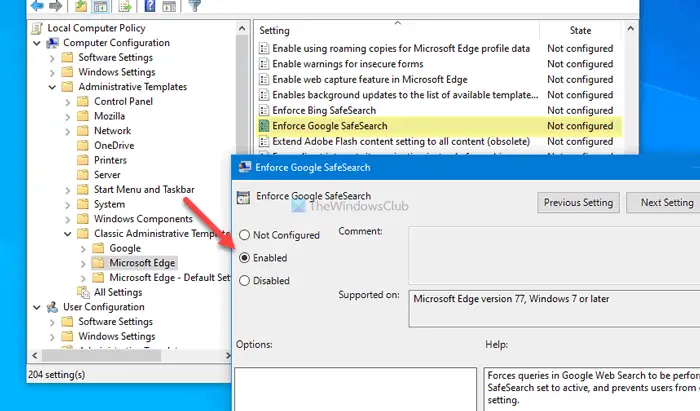Click the Computer Configuration node icon
Viewport: 700px width, 411px height.
click(x=53, y=43)
